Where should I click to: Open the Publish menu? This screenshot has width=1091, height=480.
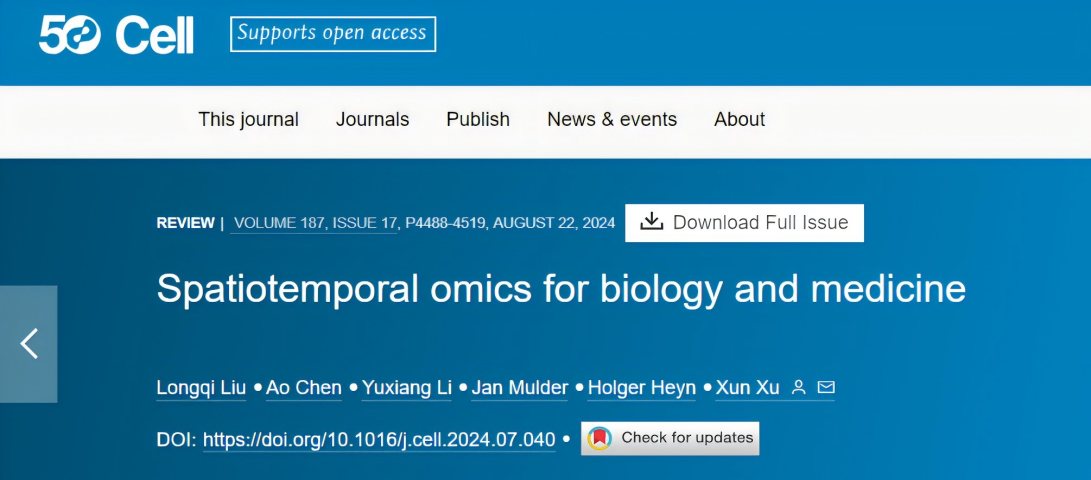click(478, 120)
